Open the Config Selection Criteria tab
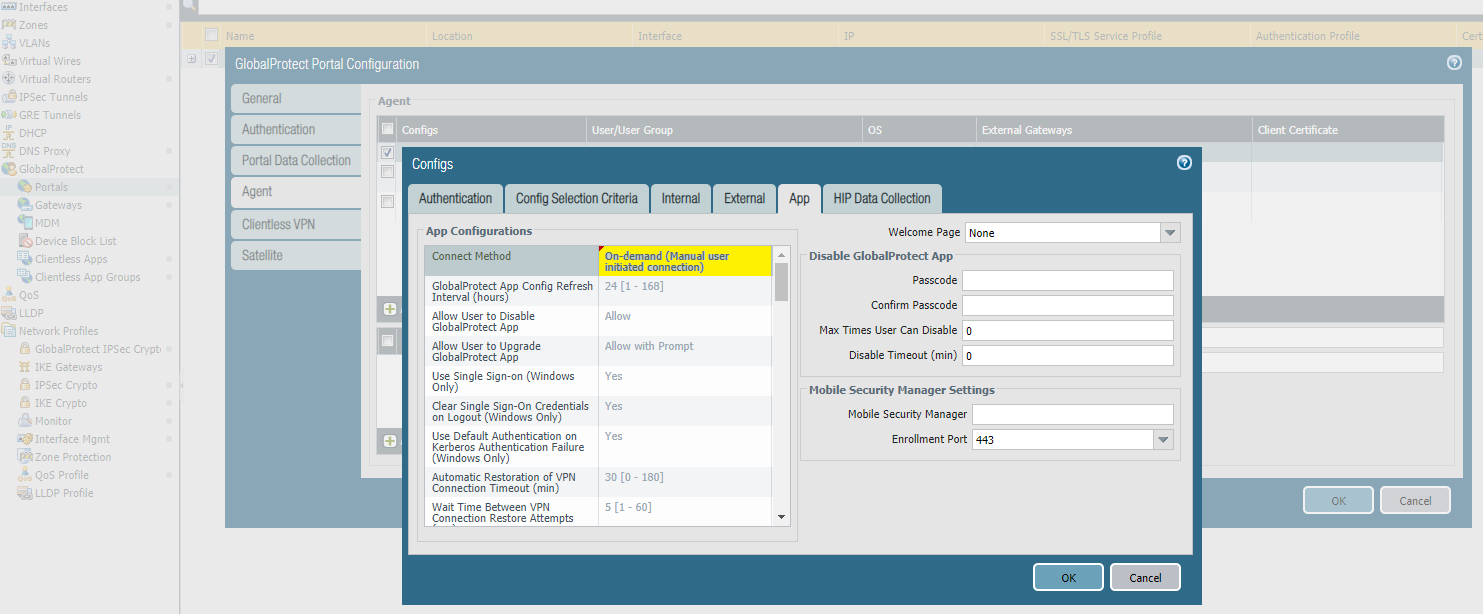Image resolution: width=1483 pixels, height=614 pixels. (x=576, y=198)
